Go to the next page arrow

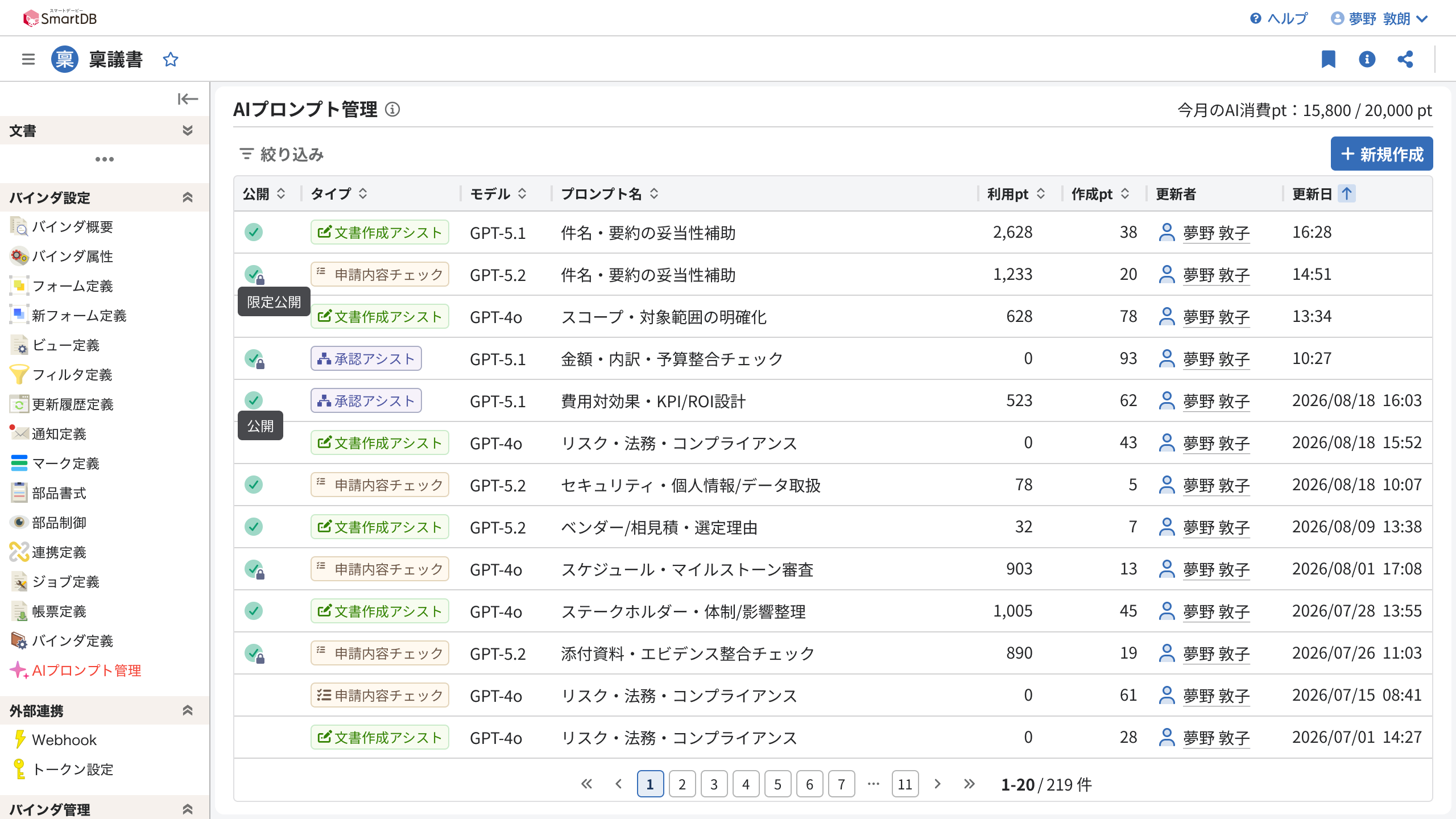[x=937, y=784]
